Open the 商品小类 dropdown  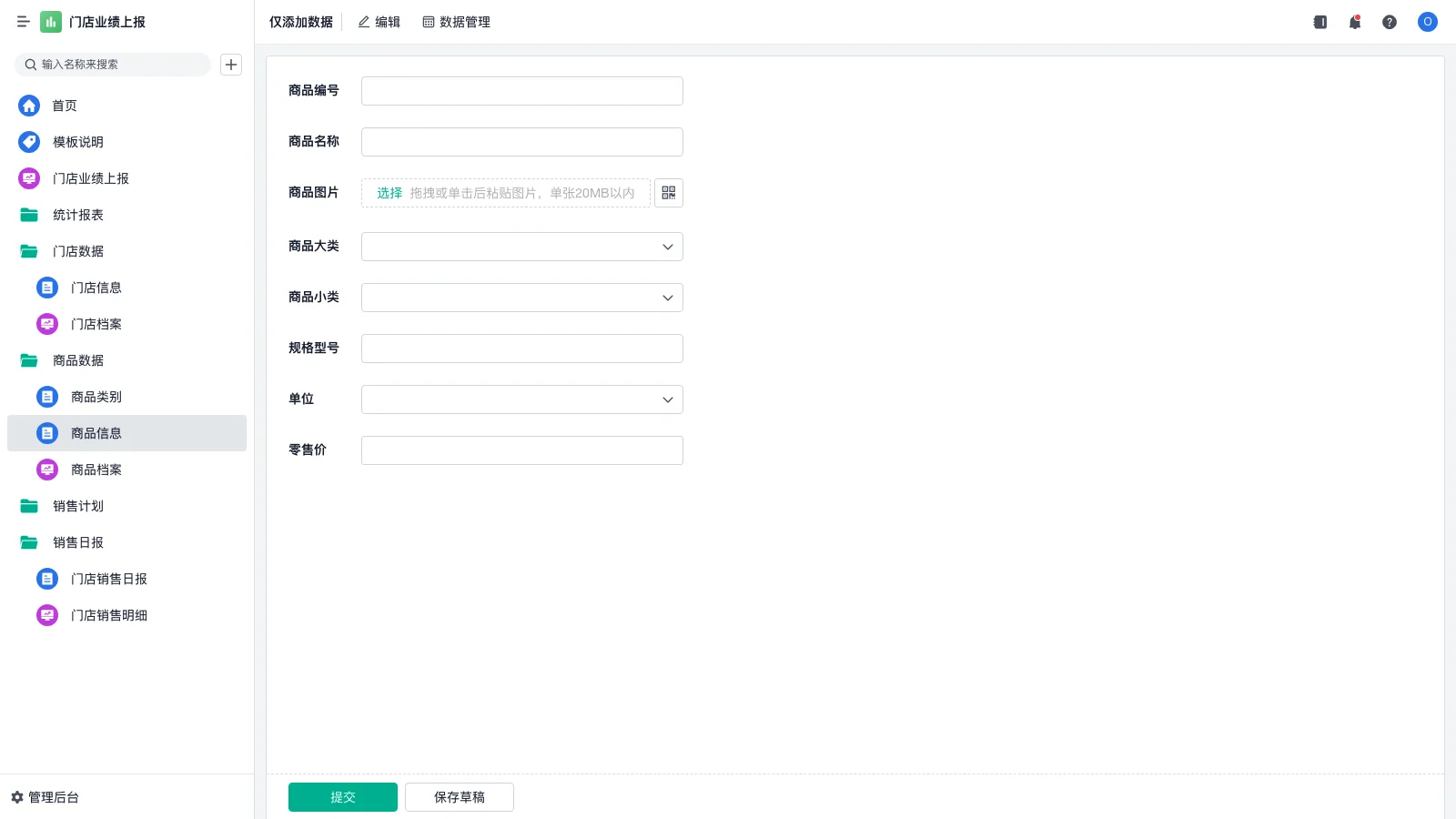(522, 298)
